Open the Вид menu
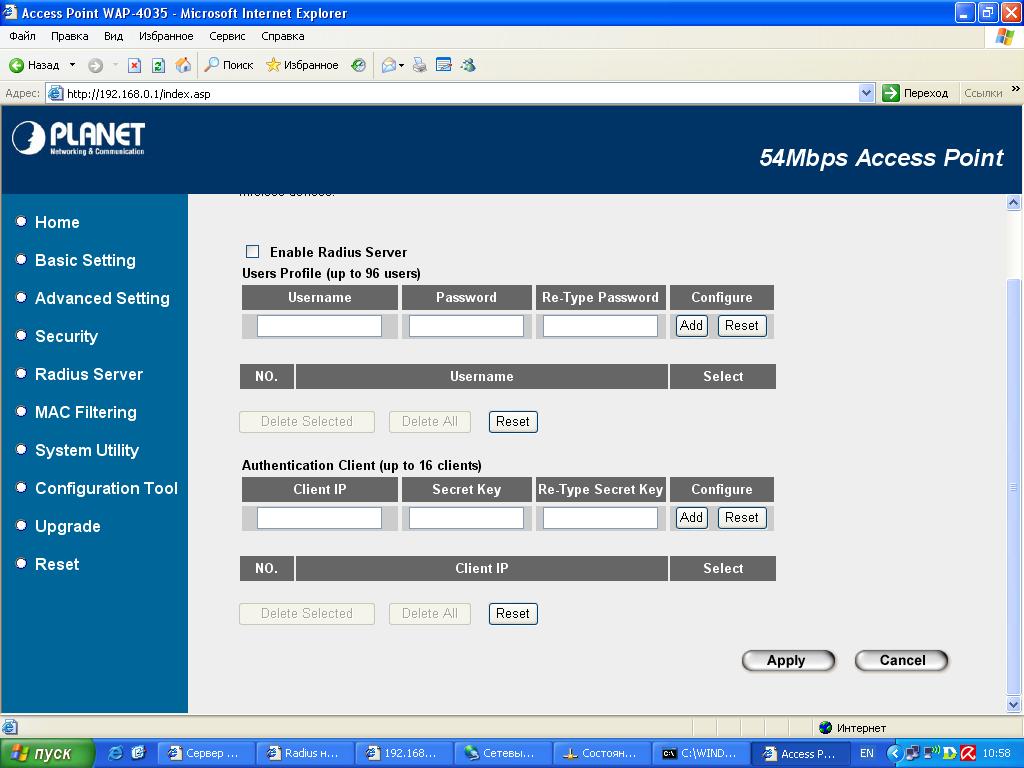The height and width of the screenshot is (768, 1024). pos(114,36)
